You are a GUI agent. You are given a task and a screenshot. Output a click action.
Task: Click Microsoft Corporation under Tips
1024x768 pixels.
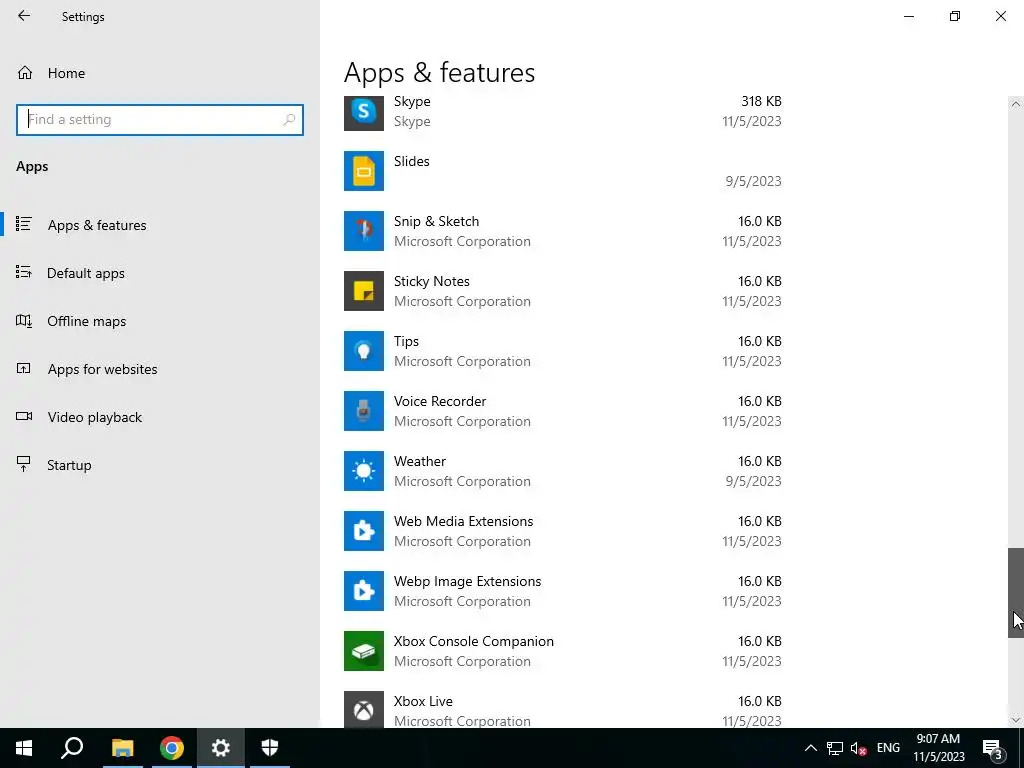coord(462,362)
